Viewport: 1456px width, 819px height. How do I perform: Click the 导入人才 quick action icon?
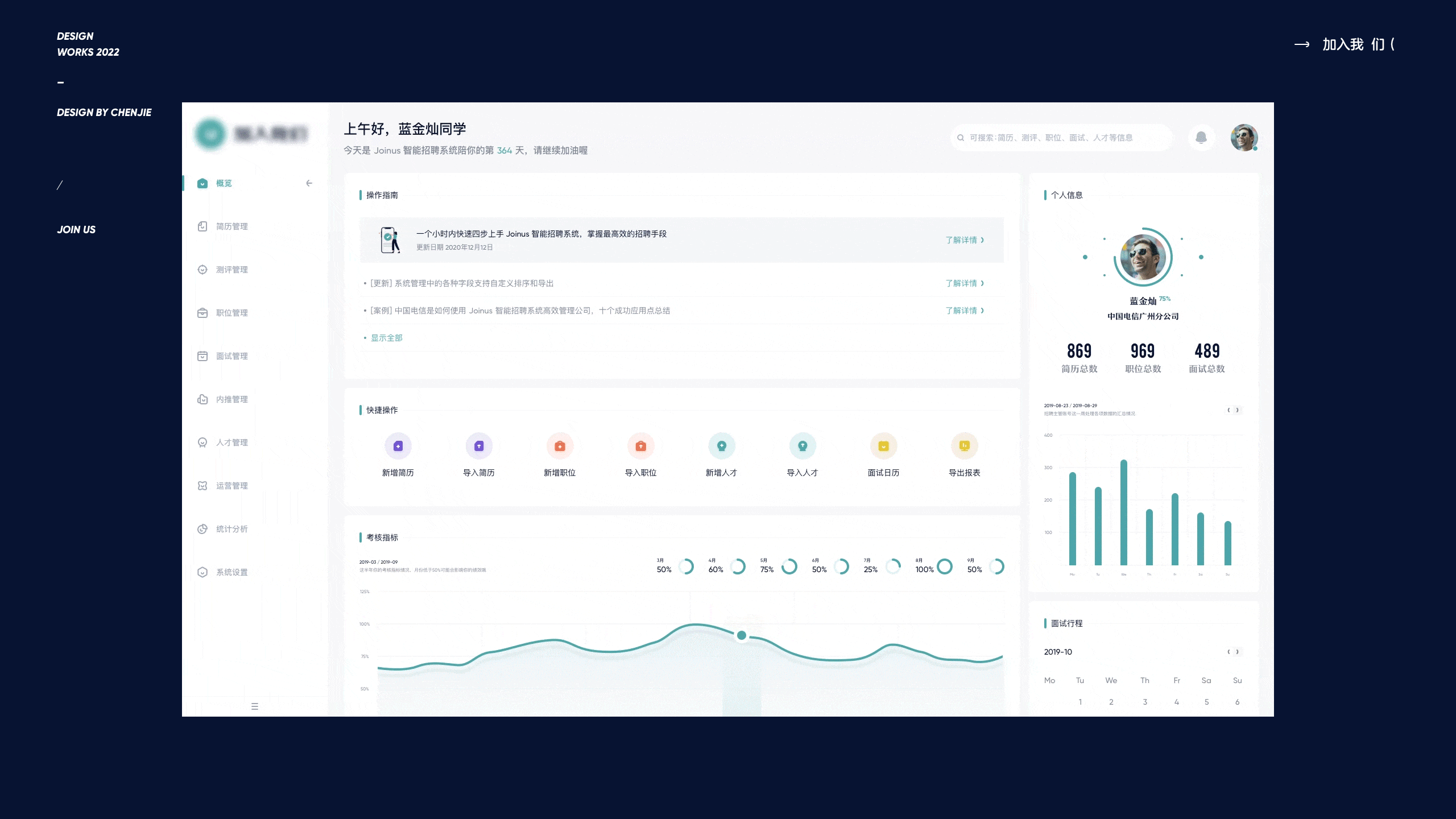pos(803,446)
